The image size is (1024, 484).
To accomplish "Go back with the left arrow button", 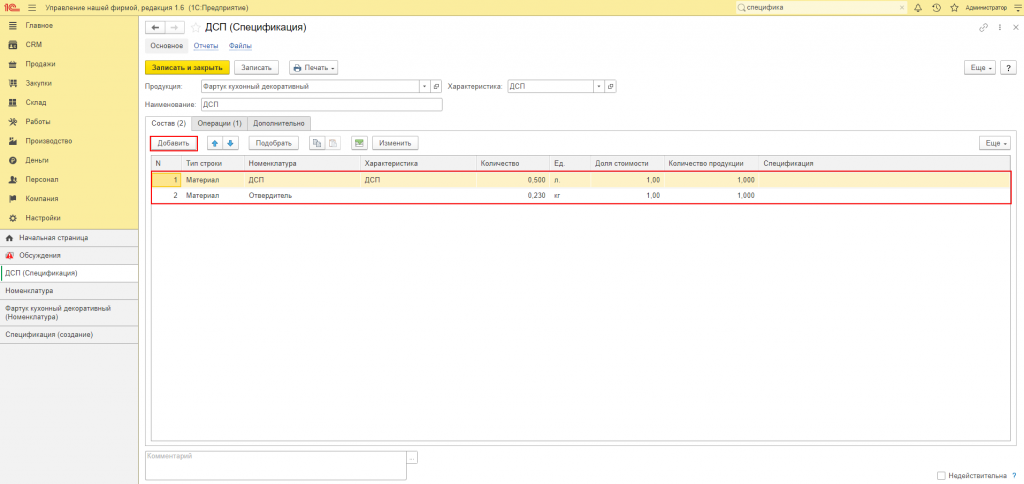I will [155, 27].
